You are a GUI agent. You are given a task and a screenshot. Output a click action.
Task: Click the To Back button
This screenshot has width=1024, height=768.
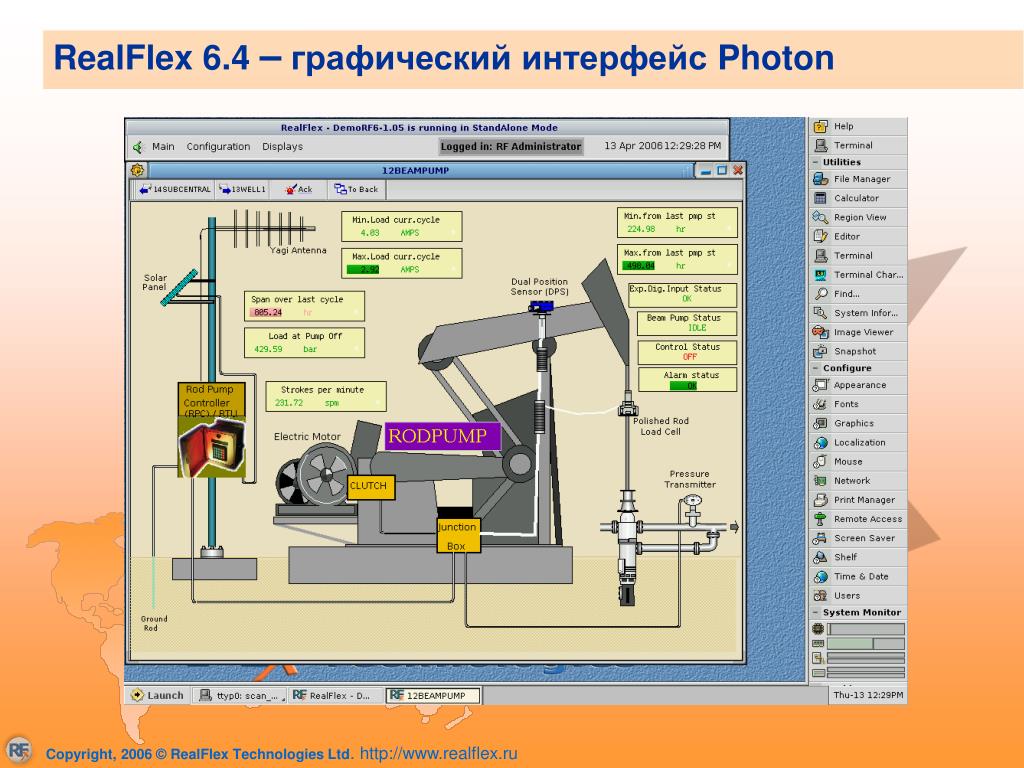pyautogui.click(x=357, y=189)
